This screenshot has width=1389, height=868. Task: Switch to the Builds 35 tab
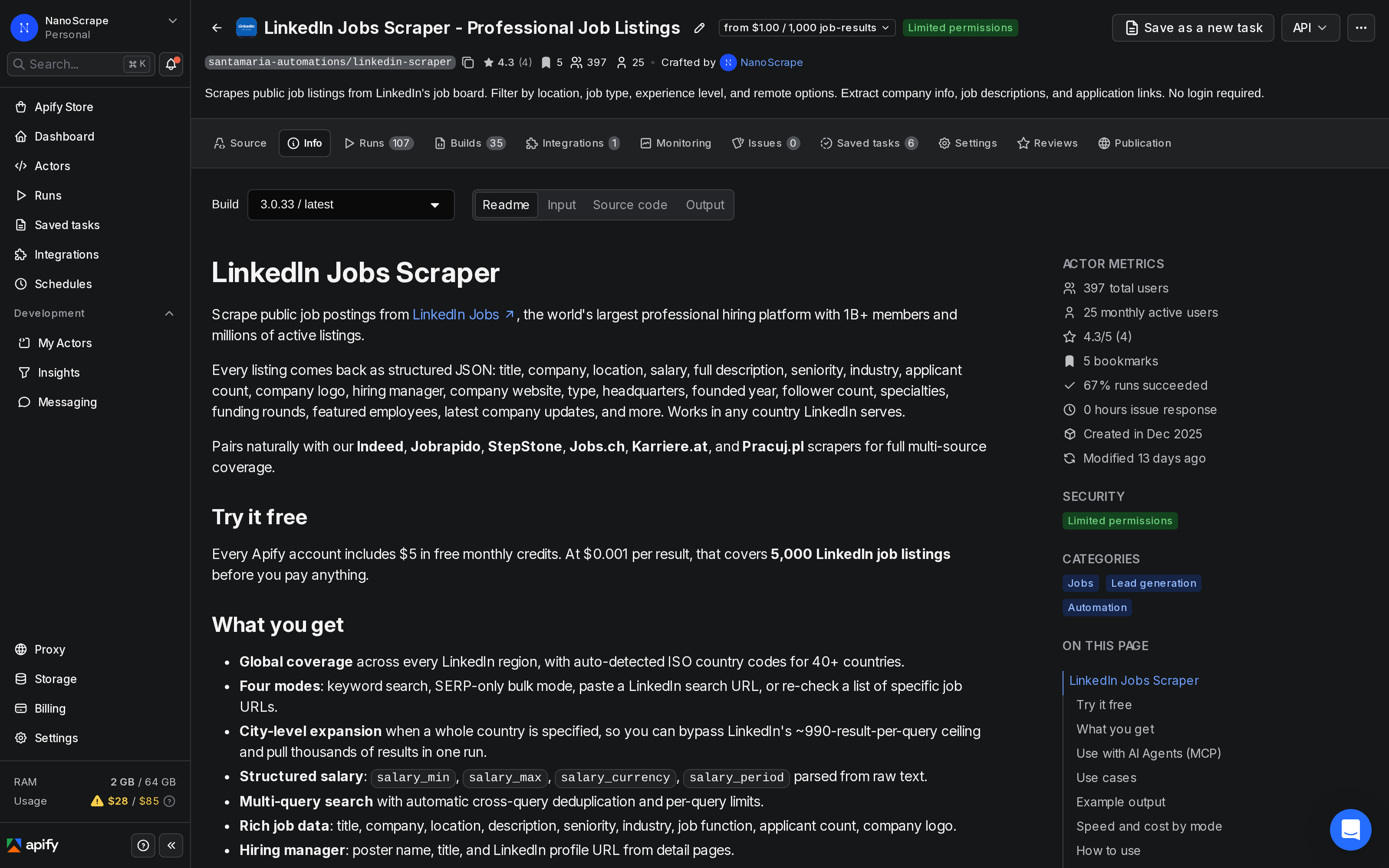tap(470, 143)
